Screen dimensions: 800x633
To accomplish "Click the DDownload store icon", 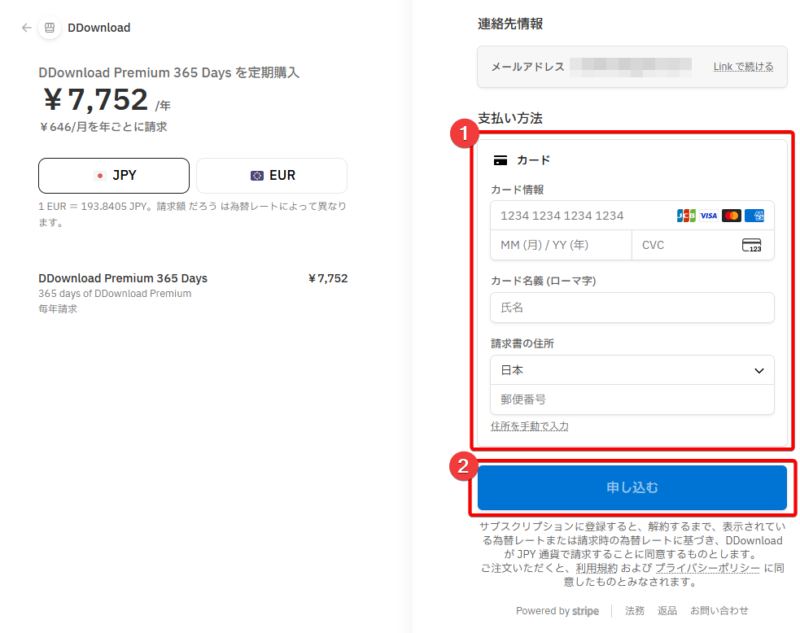I will pyautogui.click(x=49, y=28).
